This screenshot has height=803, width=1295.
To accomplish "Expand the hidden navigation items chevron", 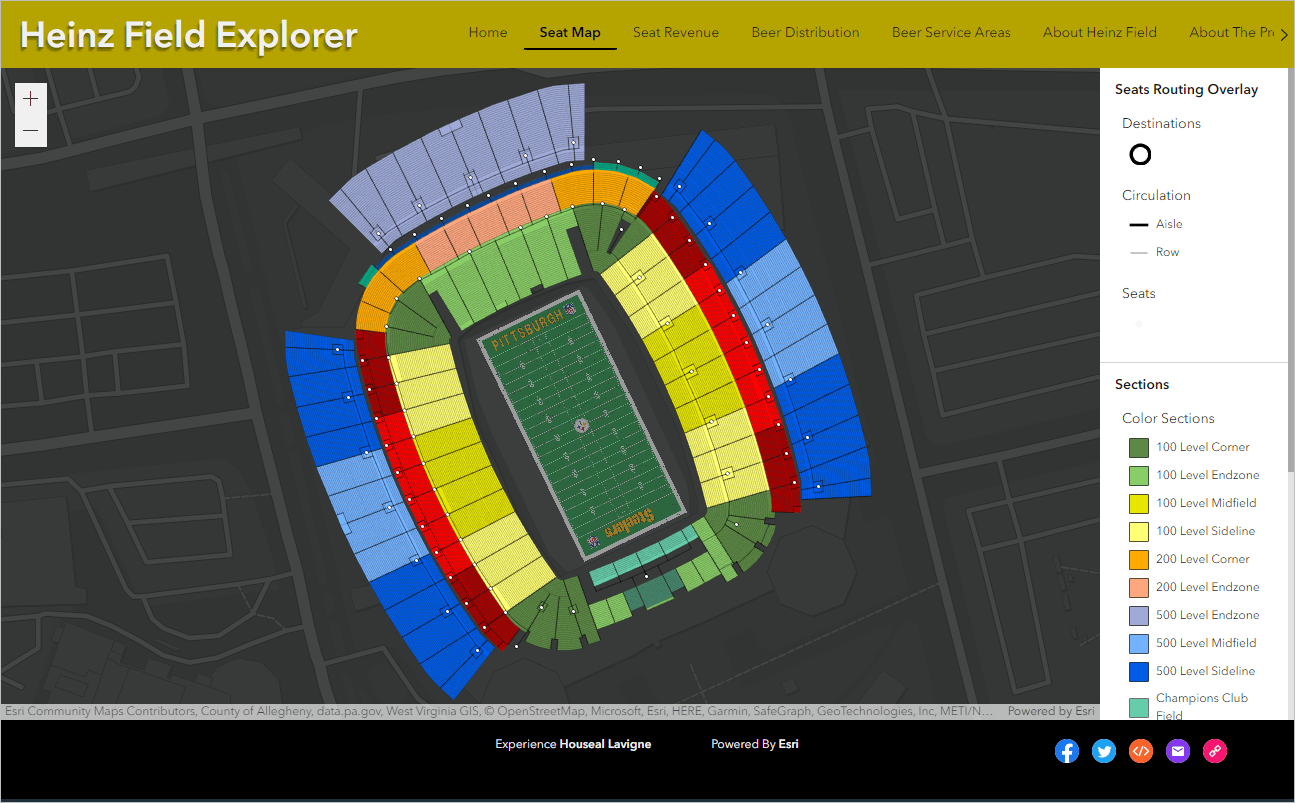I will pyautogui.click(x=1284, y=32).
